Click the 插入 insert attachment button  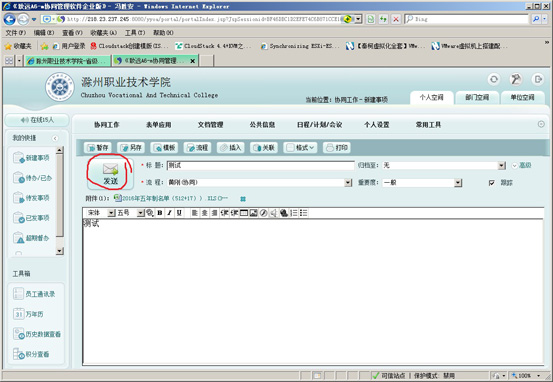[x=231, y=147]
